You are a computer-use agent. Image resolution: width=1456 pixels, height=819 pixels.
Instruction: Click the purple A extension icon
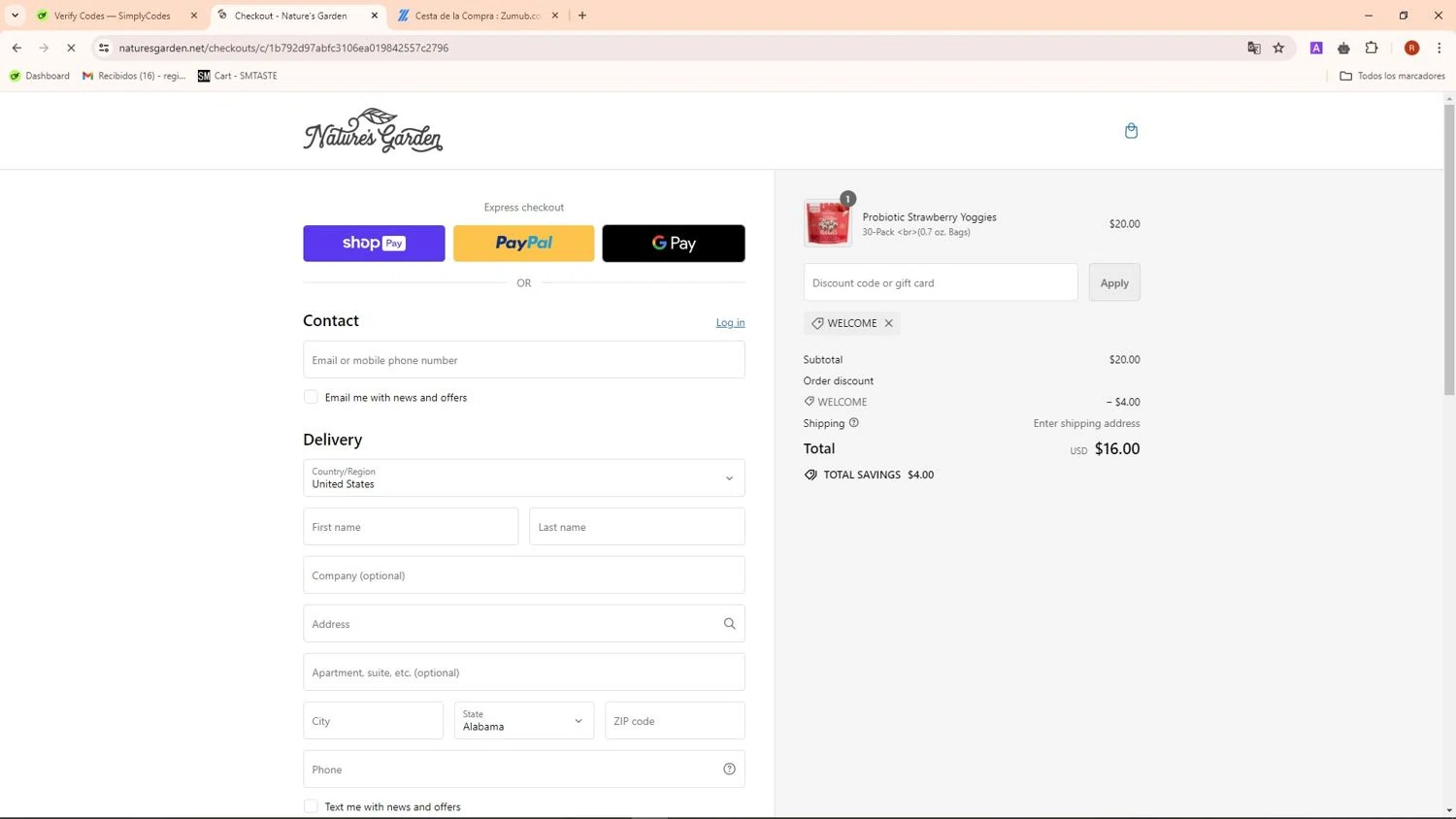click(x=1316, y=48)
